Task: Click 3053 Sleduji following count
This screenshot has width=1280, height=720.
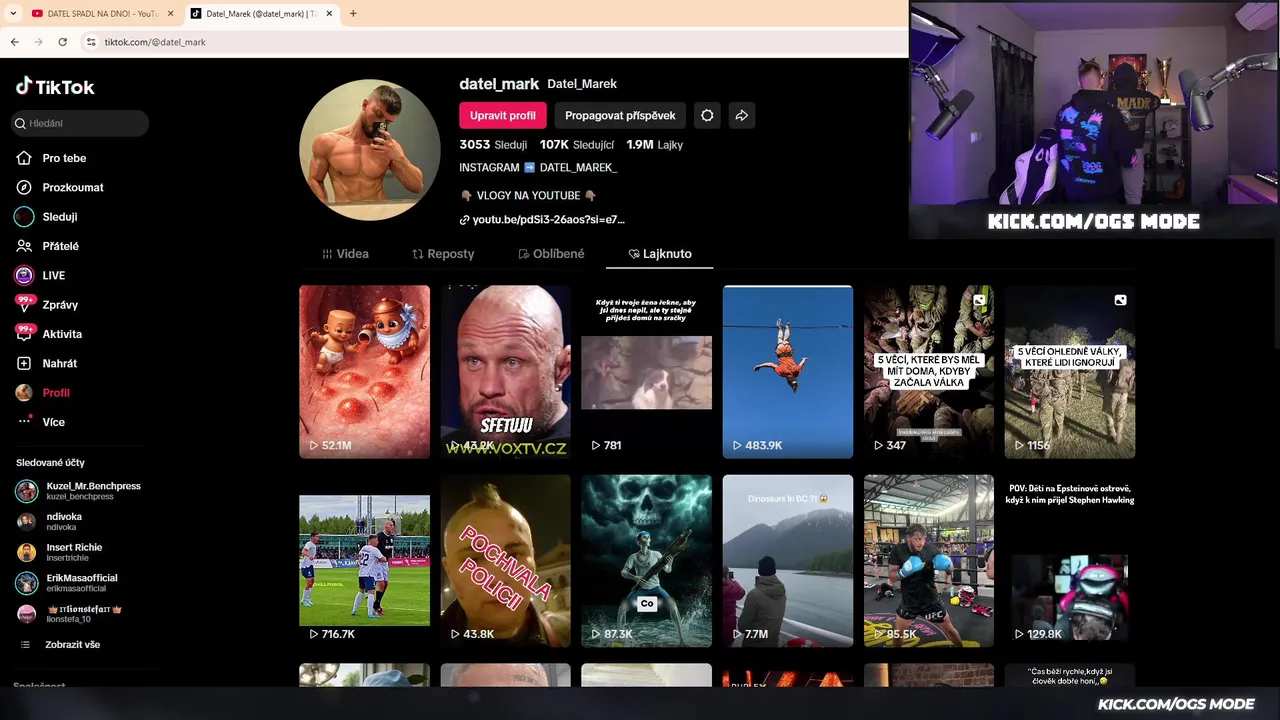Action: [493, 145]
